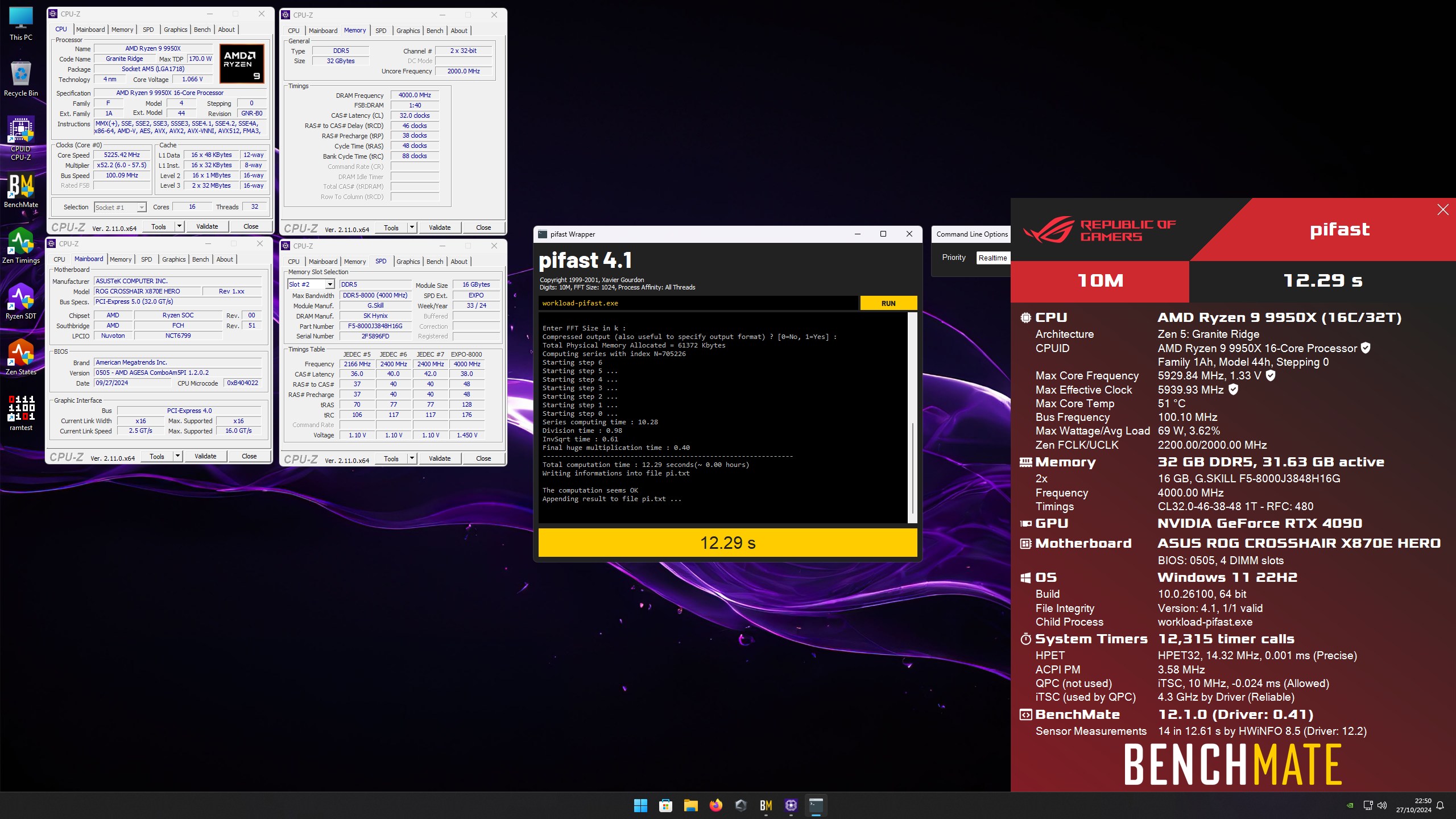The height and width of the screenshot is (819, 1456).
Task: Open the notifications bell icon
Action: click(x=1440, y=805)
